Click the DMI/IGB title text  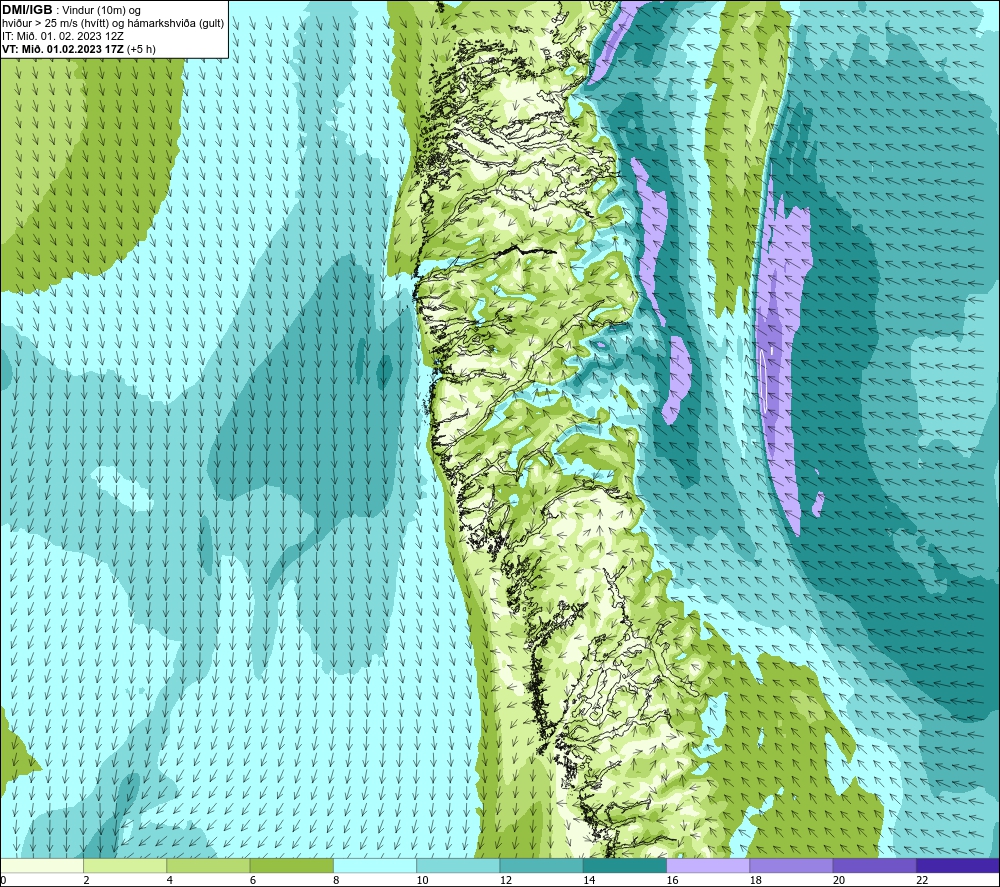coord(27,10)
